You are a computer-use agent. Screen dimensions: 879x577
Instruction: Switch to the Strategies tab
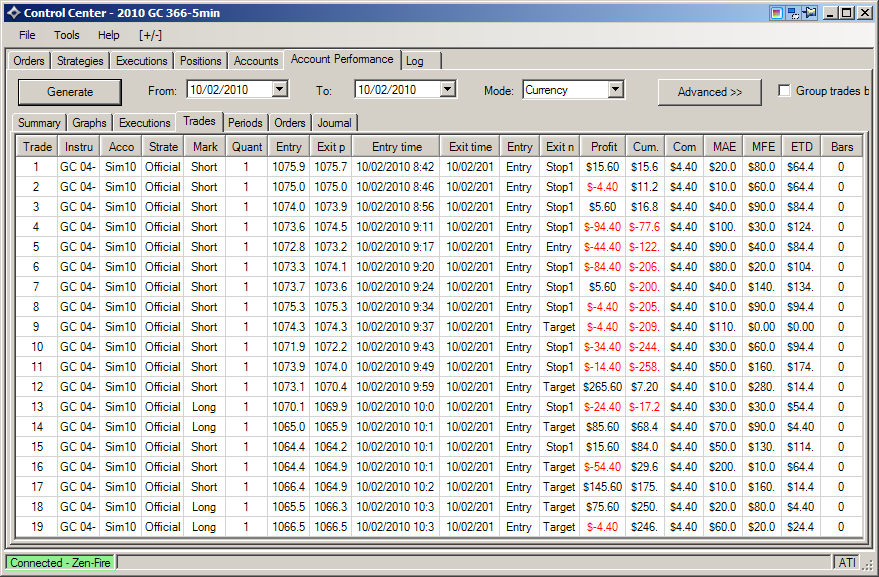[80, 61]
